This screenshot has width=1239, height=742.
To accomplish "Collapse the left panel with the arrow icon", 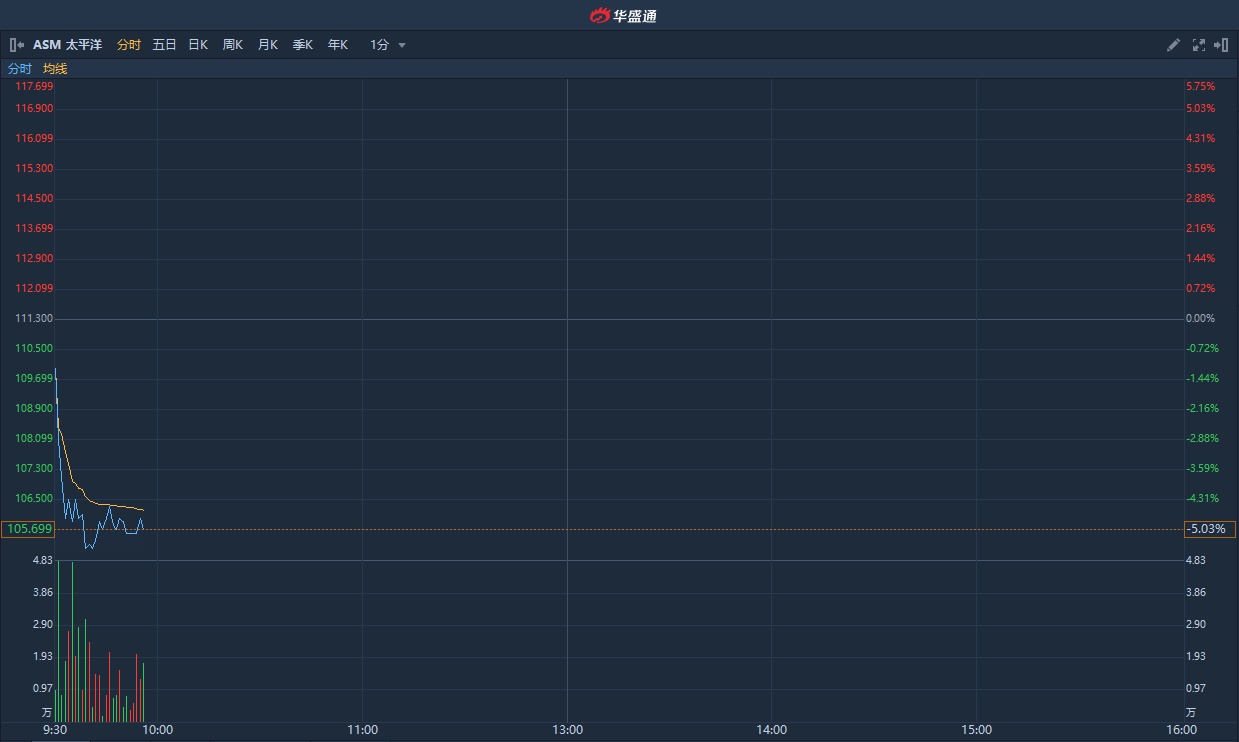I will coord(17,45).
